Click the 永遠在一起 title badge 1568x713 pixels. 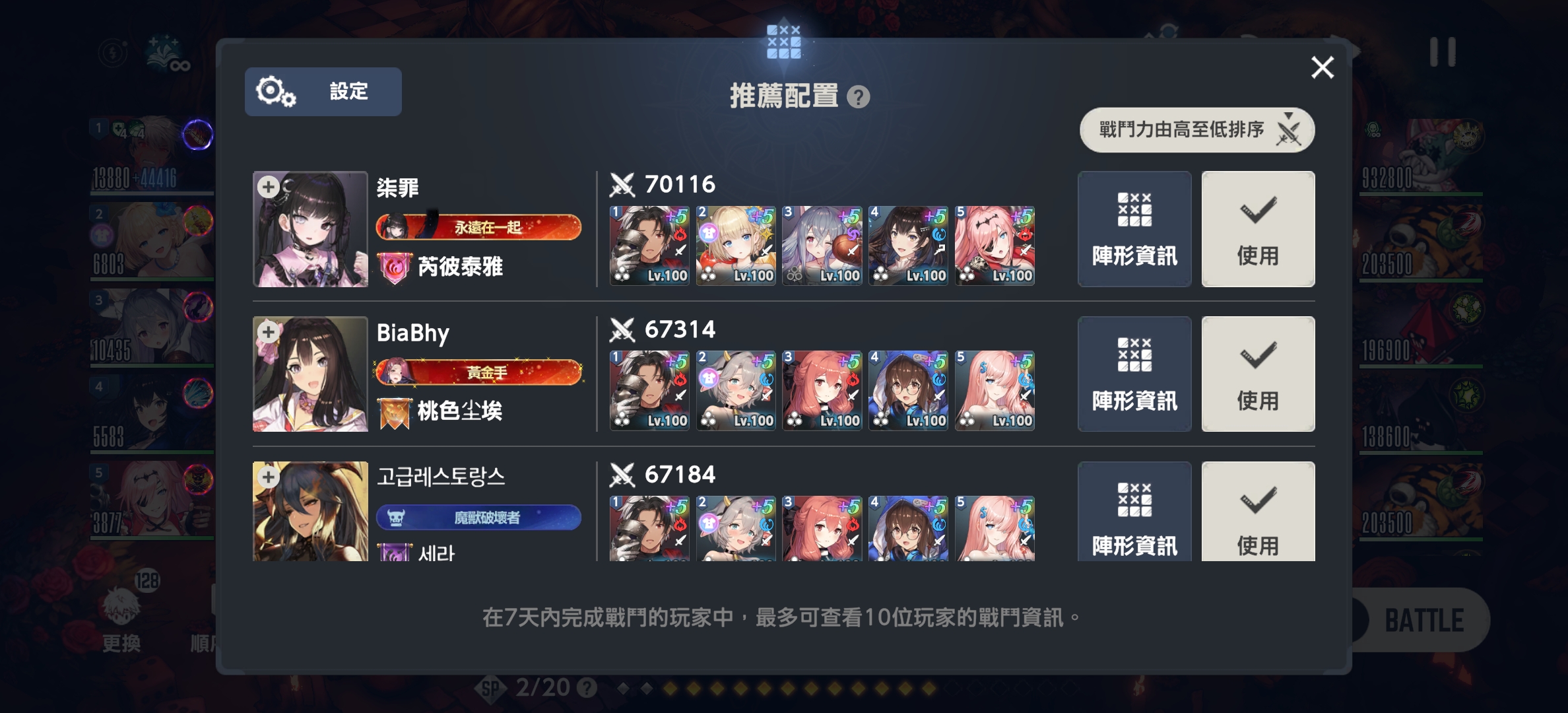click(x=478, y=227)
